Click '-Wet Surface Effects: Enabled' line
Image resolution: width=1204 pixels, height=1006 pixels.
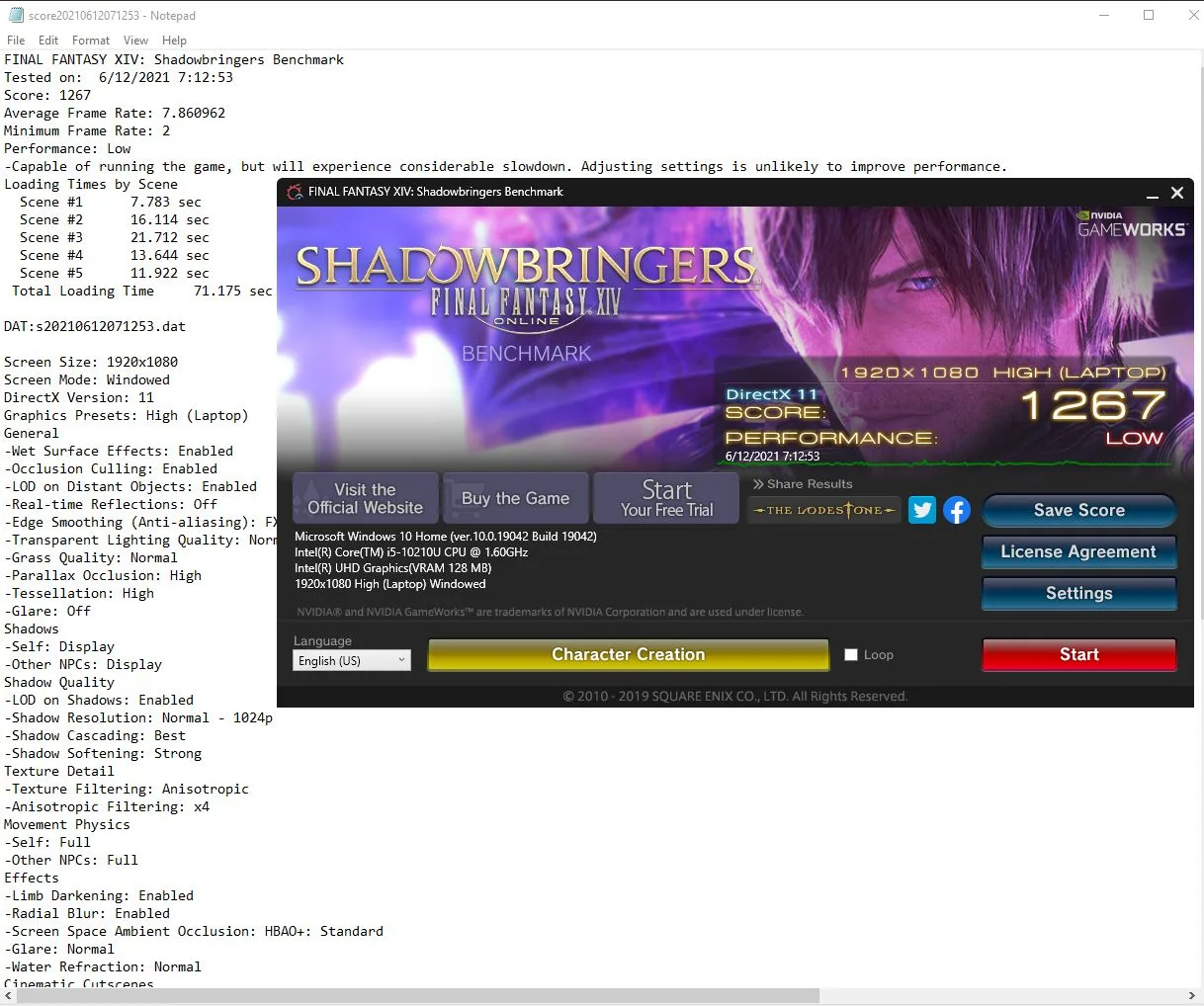tap(119, 451)
